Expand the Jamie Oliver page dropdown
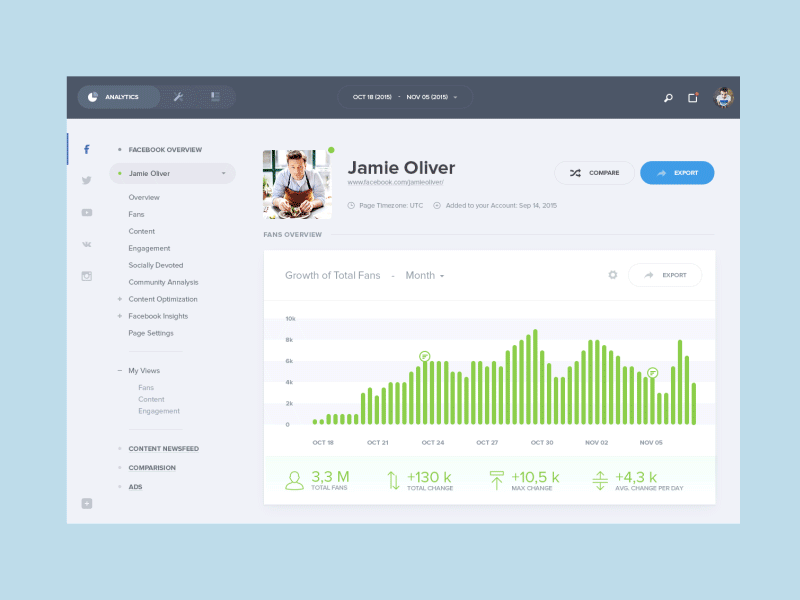Image resolution: width=800 pixels, height=600 pixels. tap(172, 173)
